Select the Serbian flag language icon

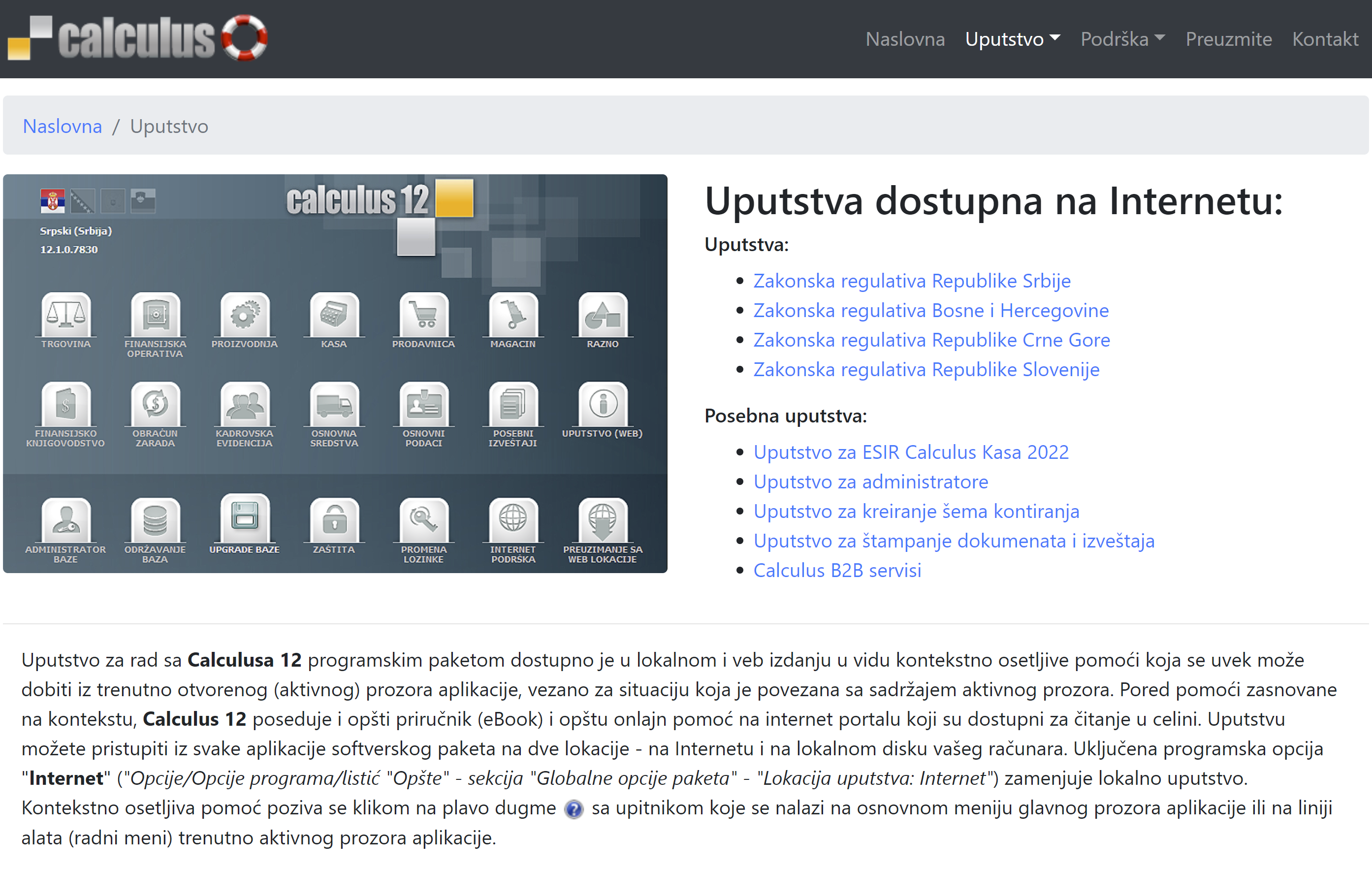[52, 200]
